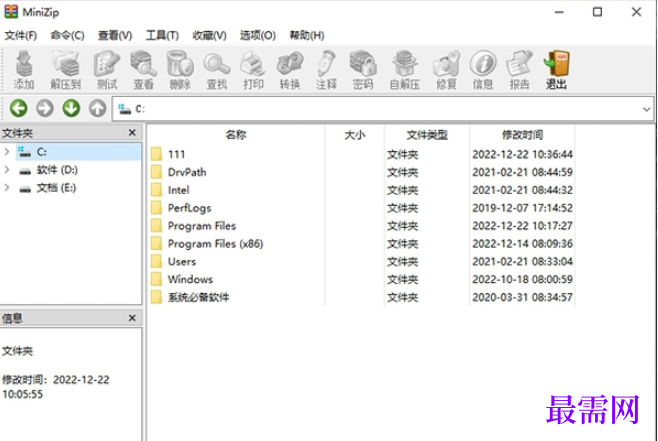Expand the 软件 (D:) tree node
Image resolution: width=658 pixels, height=441 pixels.
click(7, 170)
